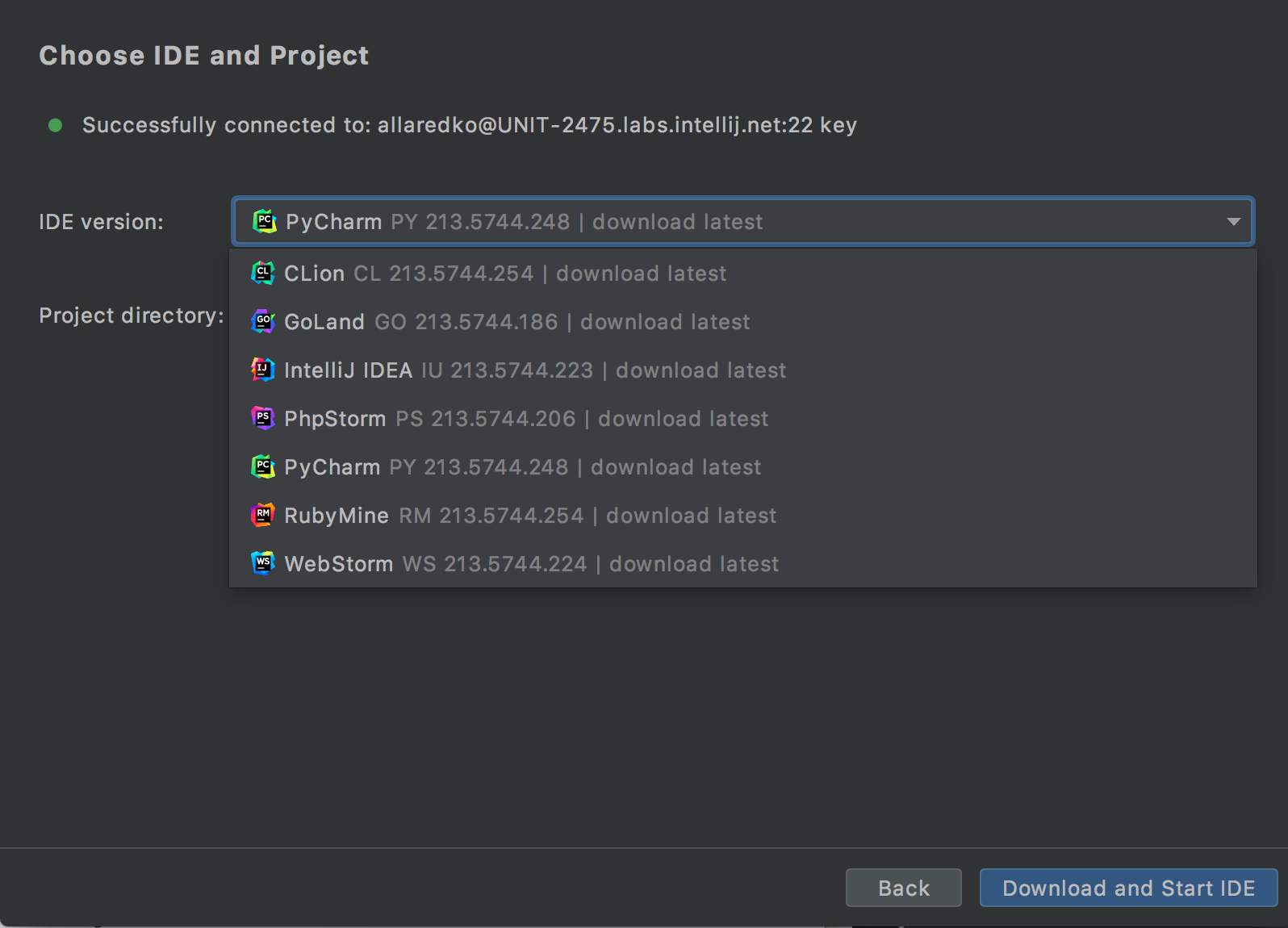This screenshot has height=928, width=1288.
Task: Click the CLion logo icon
Action: (262, 273)
